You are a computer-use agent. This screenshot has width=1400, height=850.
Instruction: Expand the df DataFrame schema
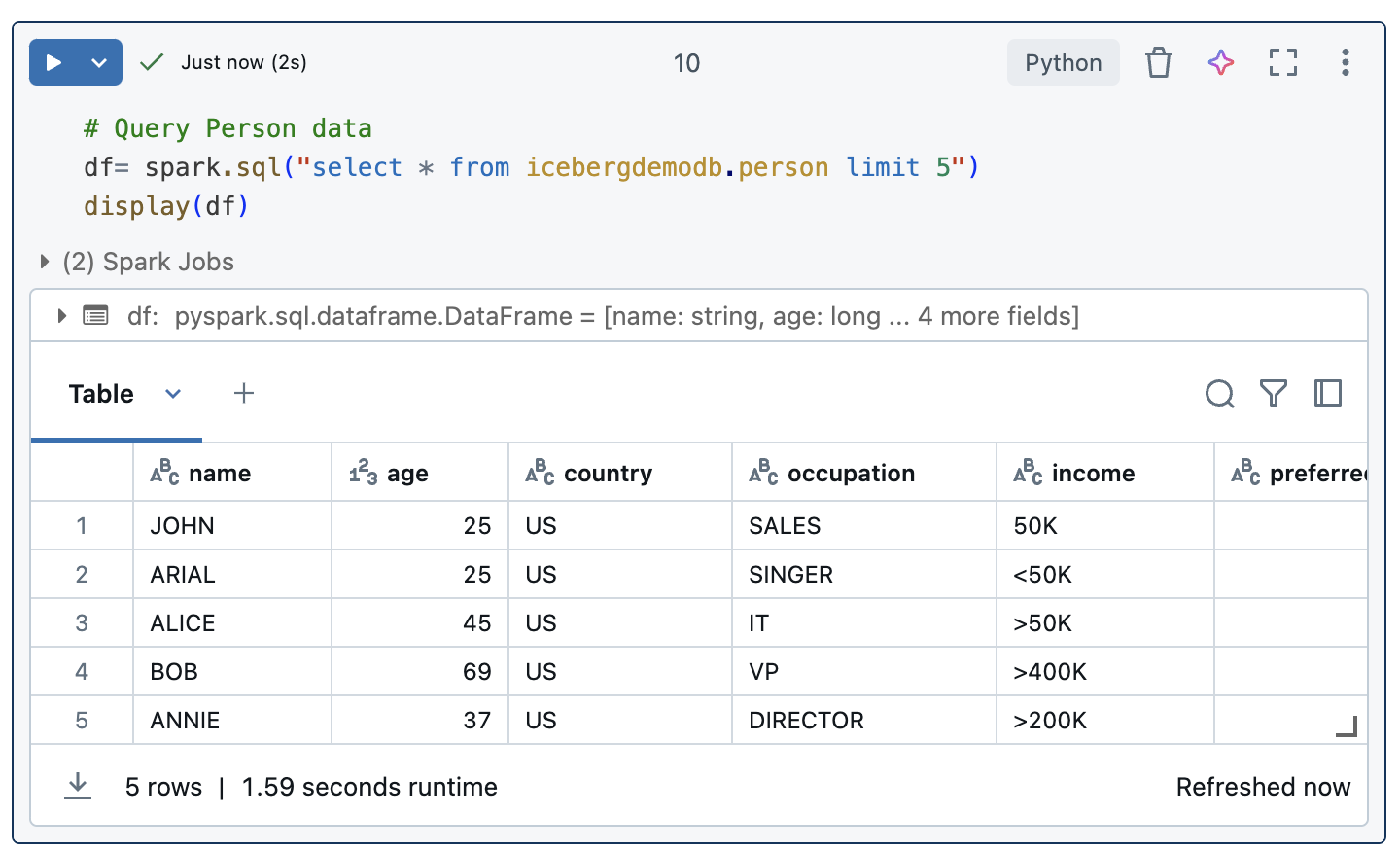click(x=62, y=316)
